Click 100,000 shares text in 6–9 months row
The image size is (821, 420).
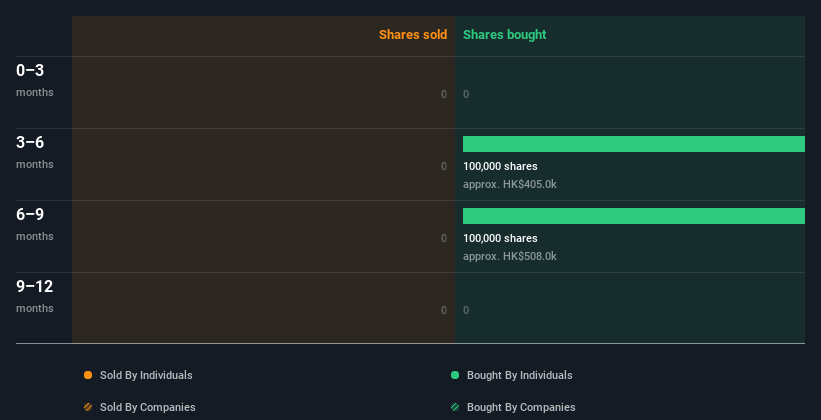[500, 238]
